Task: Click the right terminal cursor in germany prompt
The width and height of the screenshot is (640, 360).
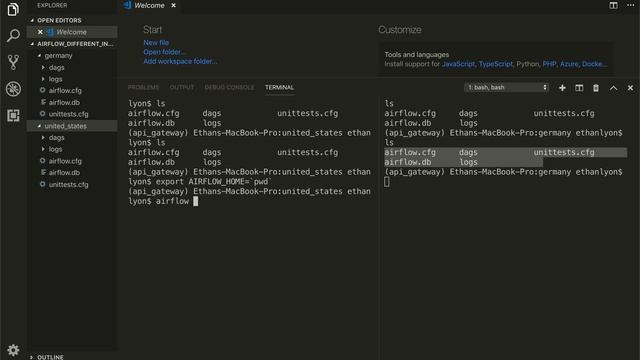Action: pos(387,182)
